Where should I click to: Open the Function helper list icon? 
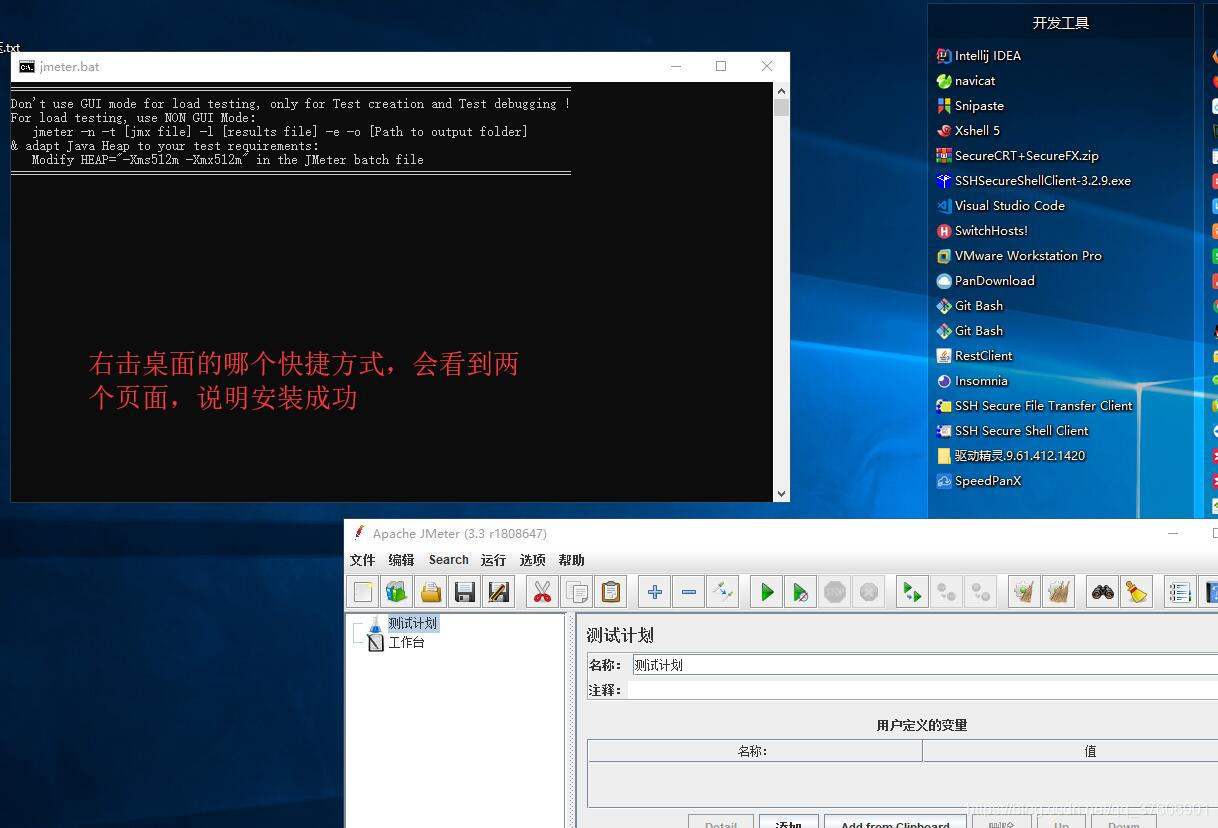coord(1180,592)
